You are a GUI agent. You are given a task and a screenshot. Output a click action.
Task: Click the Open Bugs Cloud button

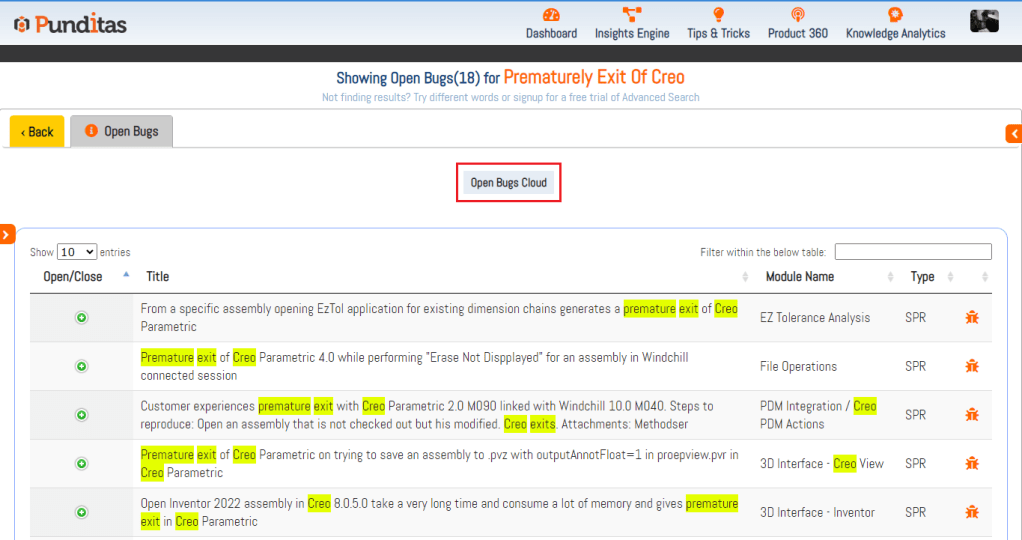tap(508, 183)
